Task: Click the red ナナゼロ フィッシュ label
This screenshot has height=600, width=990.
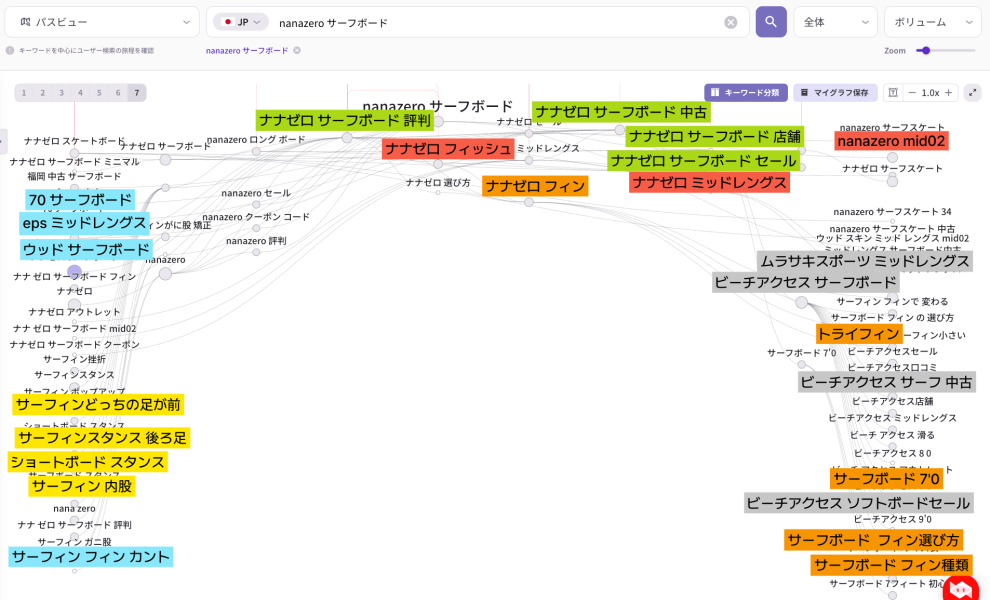Action: [x=448, y=149]
